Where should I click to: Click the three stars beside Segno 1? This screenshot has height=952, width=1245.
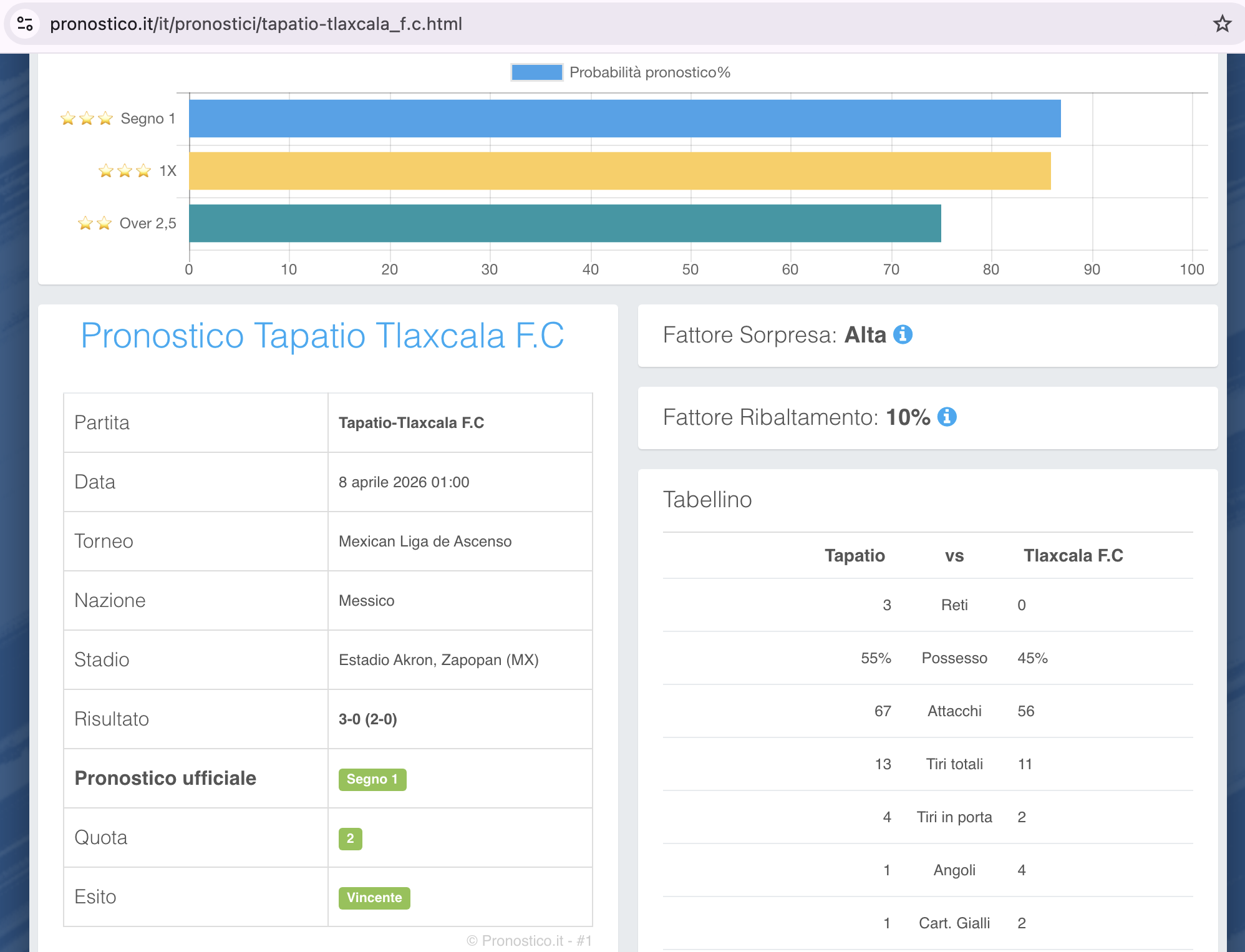click(87, 119)
